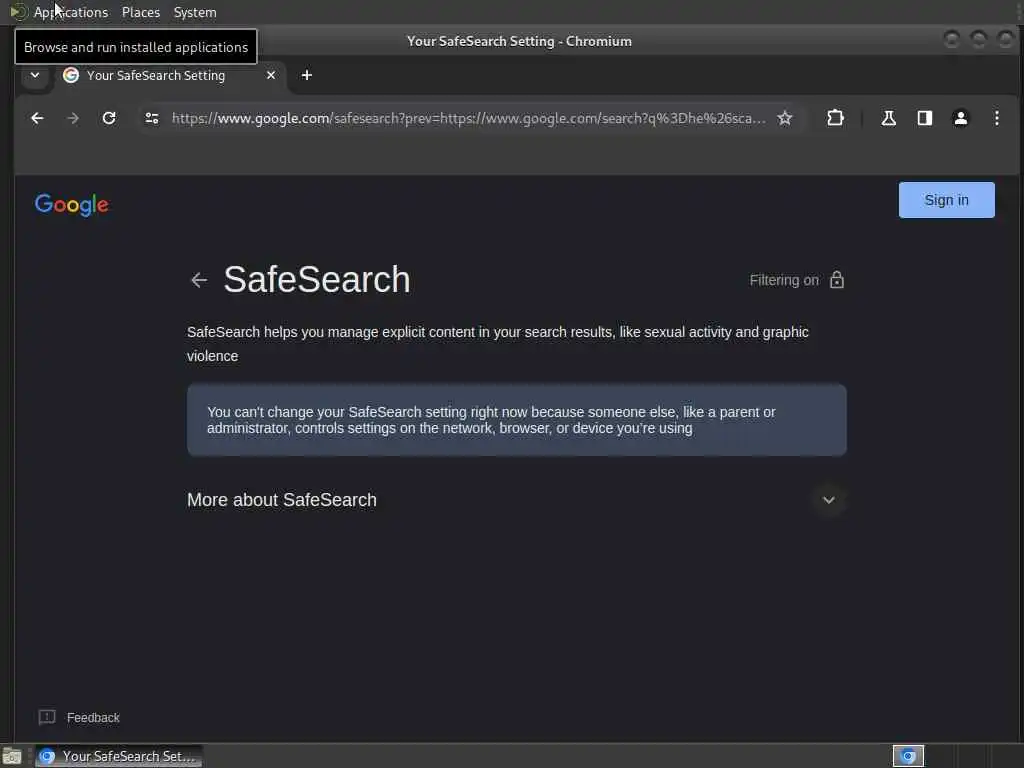The image size is (1024, 768).
Task: Click the Filtering on status text
Action: click(784, 280)
